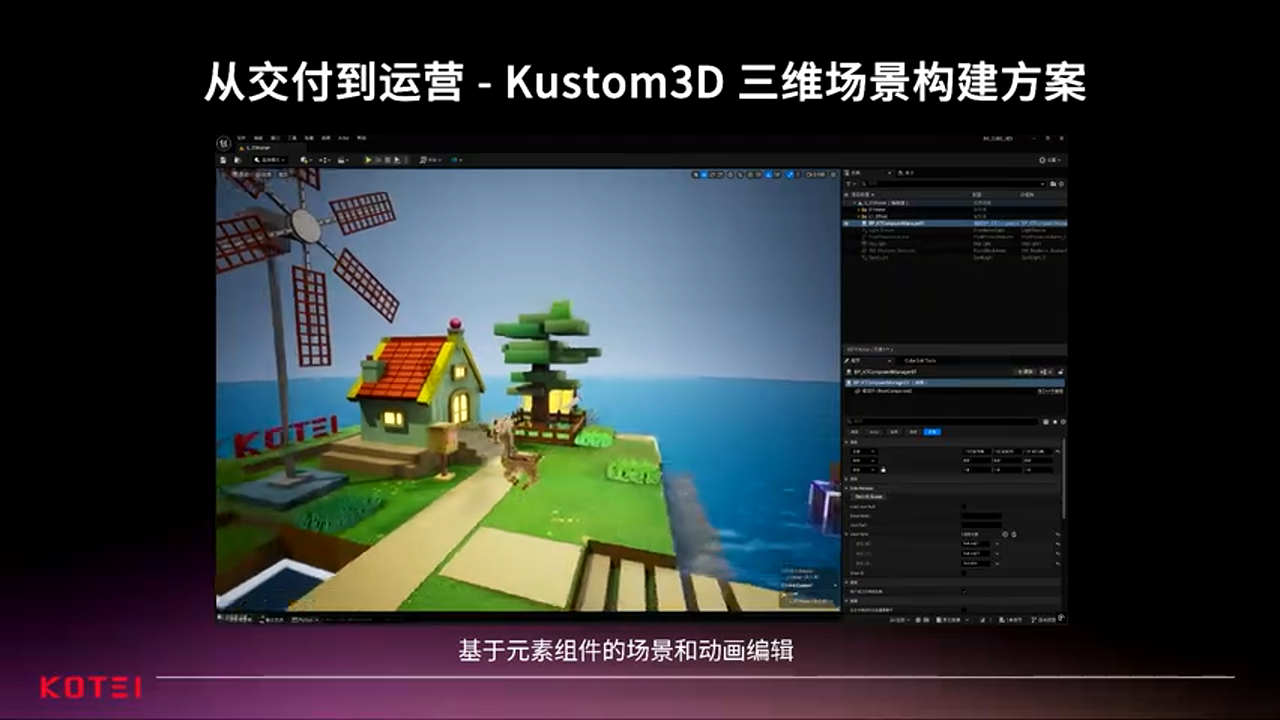
Task: Open the Outliner filter funnel icon
Action: pyautogui.click(x=849, y=183)
